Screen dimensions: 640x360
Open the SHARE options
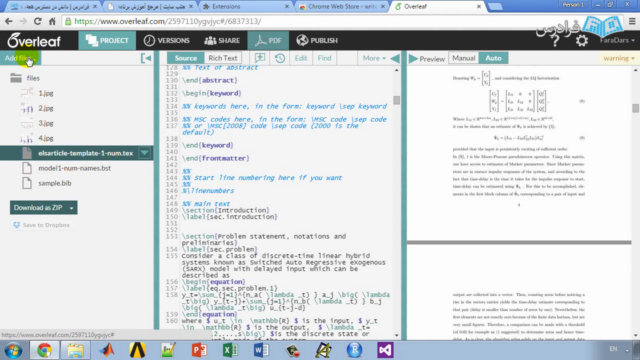222,40
